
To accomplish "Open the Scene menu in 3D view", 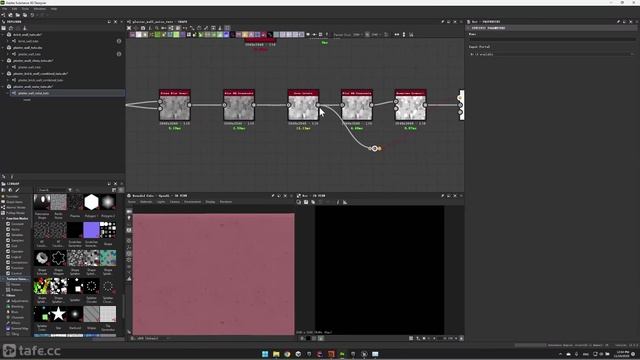I will pyautogui.click(x=132, y=202).
